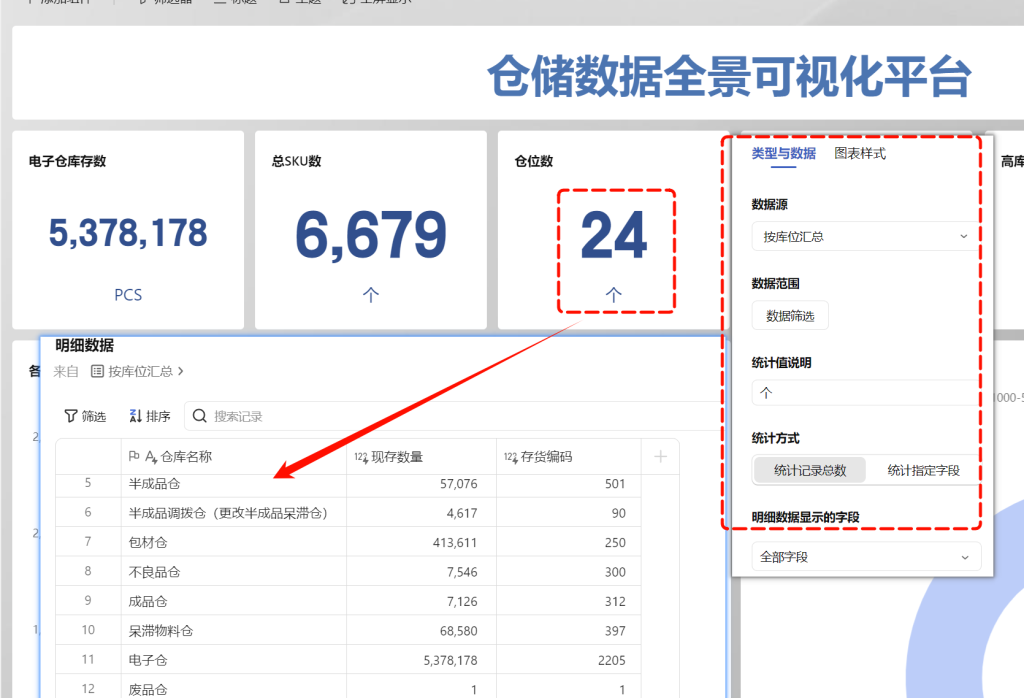Click the 数据筛选 button
The width and height of the screenshot is (1024, 698).
[790, 316]
